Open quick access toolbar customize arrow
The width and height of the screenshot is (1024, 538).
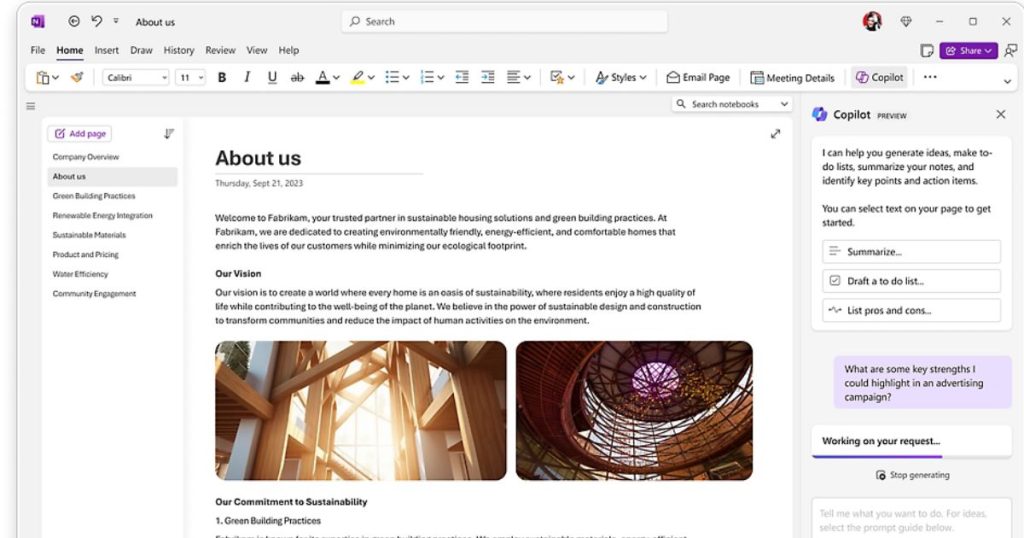coord(116,21)
